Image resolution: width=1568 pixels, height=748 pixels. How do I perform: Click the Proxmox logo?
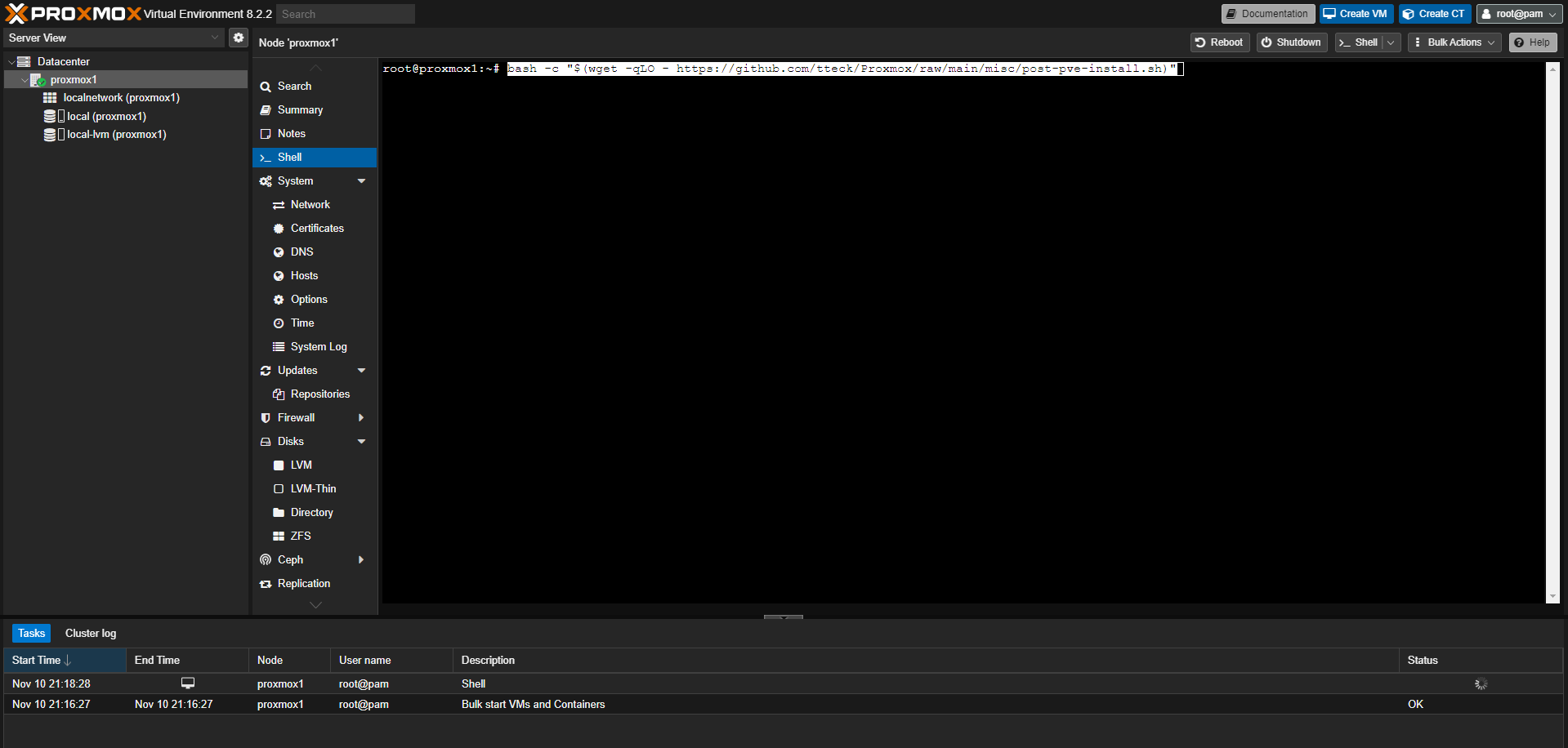74,14
